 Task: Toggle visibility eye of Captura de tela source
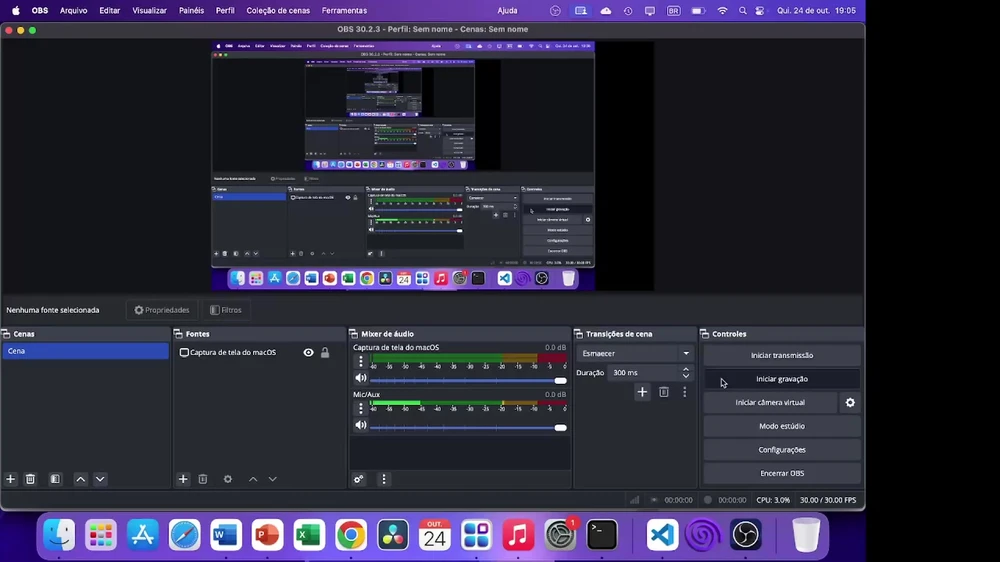pos(309,352)
